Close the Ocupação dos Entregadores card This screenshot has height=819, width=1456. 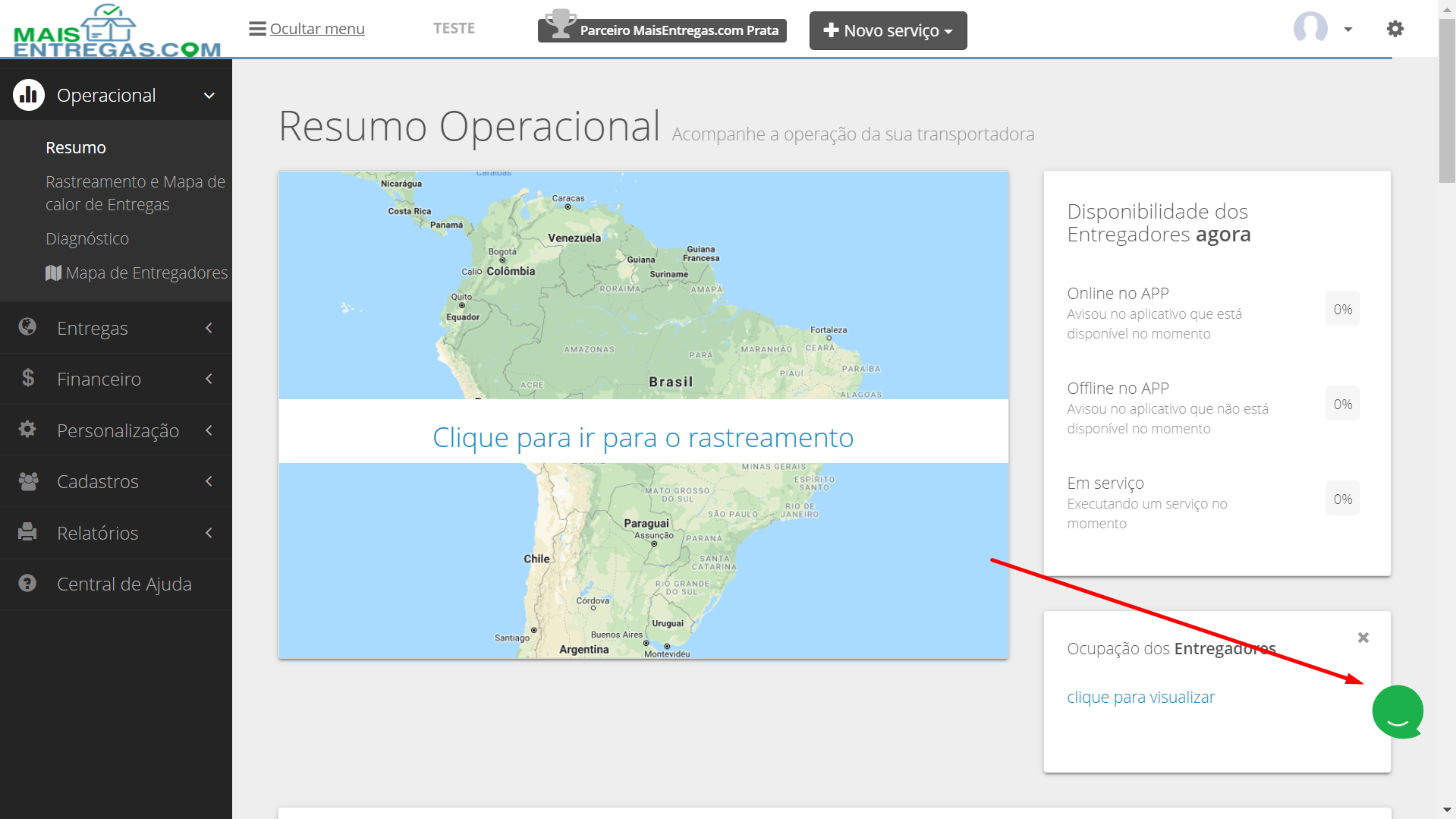[1363, 638]
